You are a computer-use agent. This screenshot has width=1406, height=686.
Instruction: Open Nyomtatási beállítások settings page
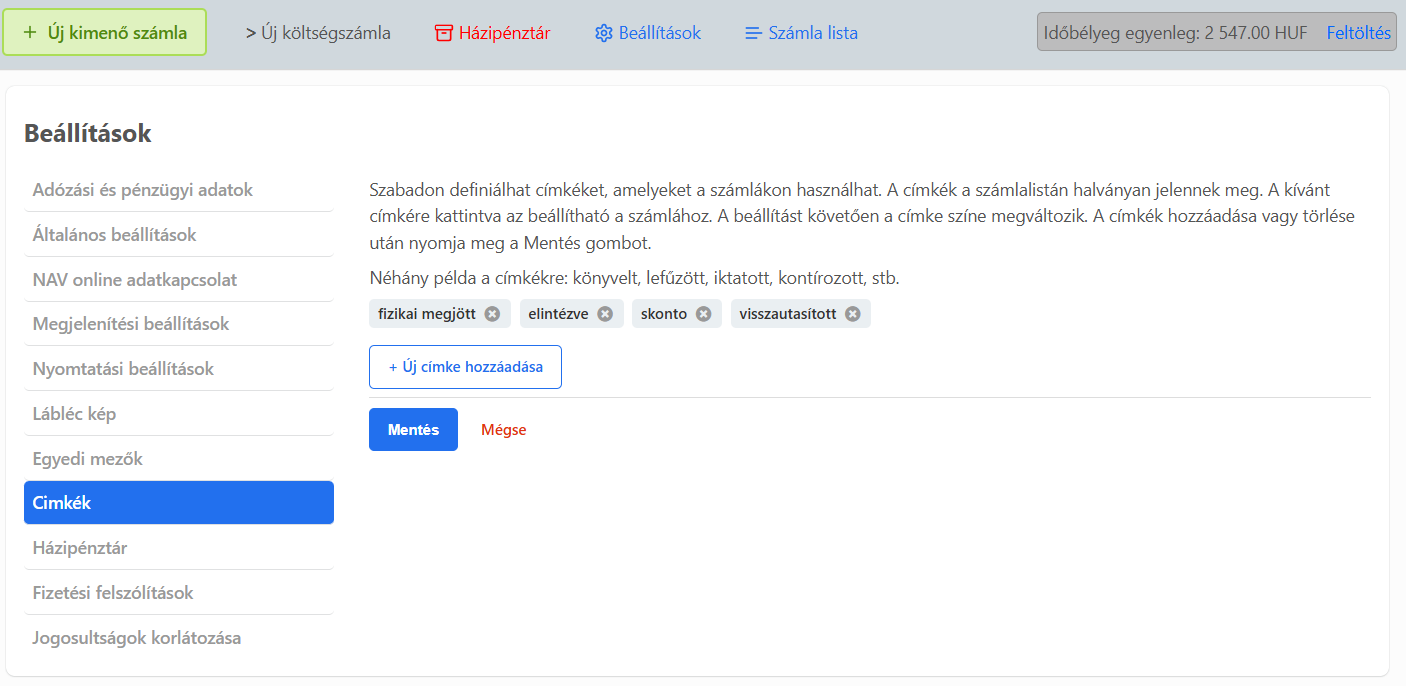tap(123, 369)
